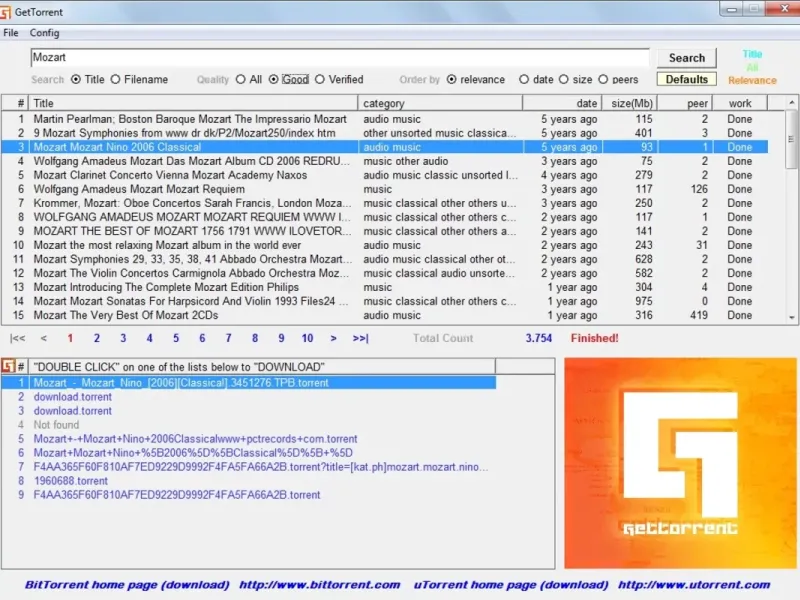Select the Filename search radio button

pyautogui.click(x=116, y=80)
